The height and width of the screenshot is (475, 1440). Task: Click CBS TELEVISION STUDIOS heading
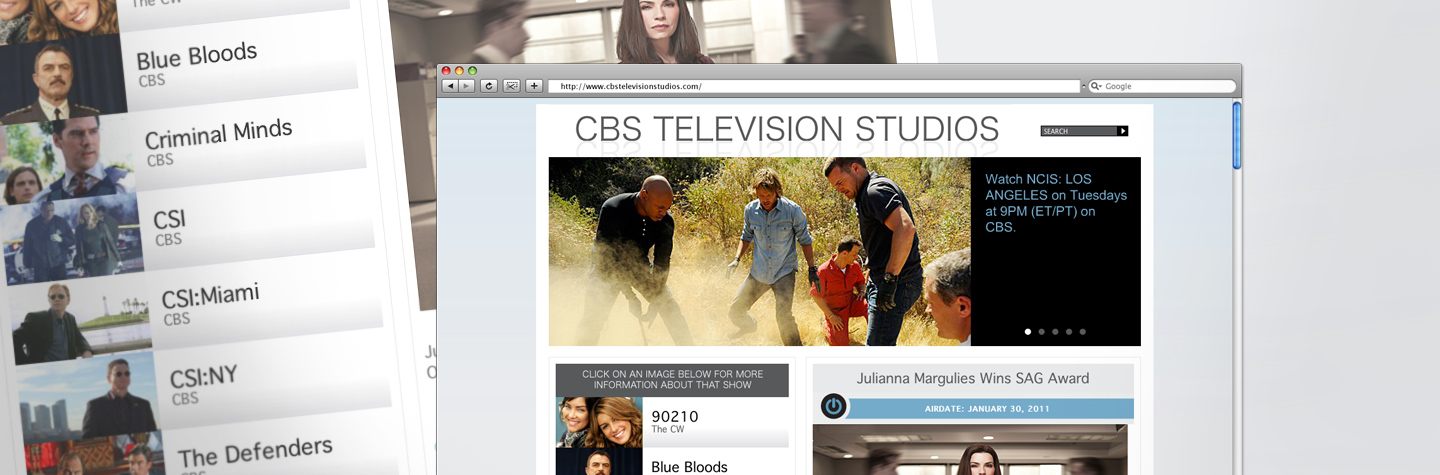pos(787,129)
